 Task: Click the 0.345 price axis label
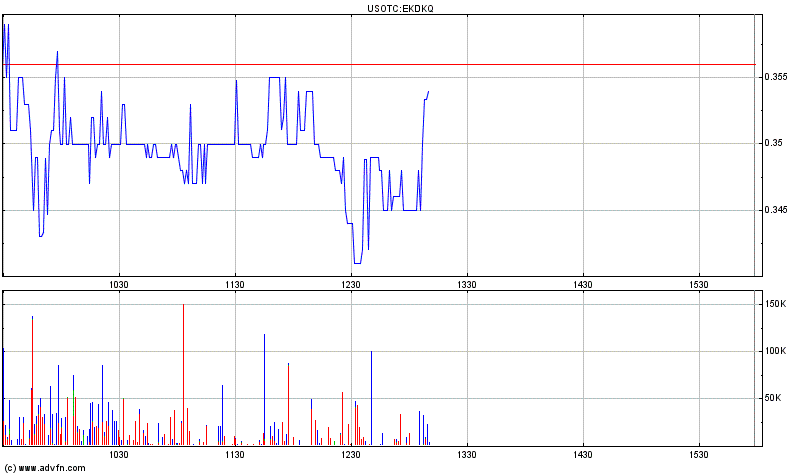tap(776, 210)
